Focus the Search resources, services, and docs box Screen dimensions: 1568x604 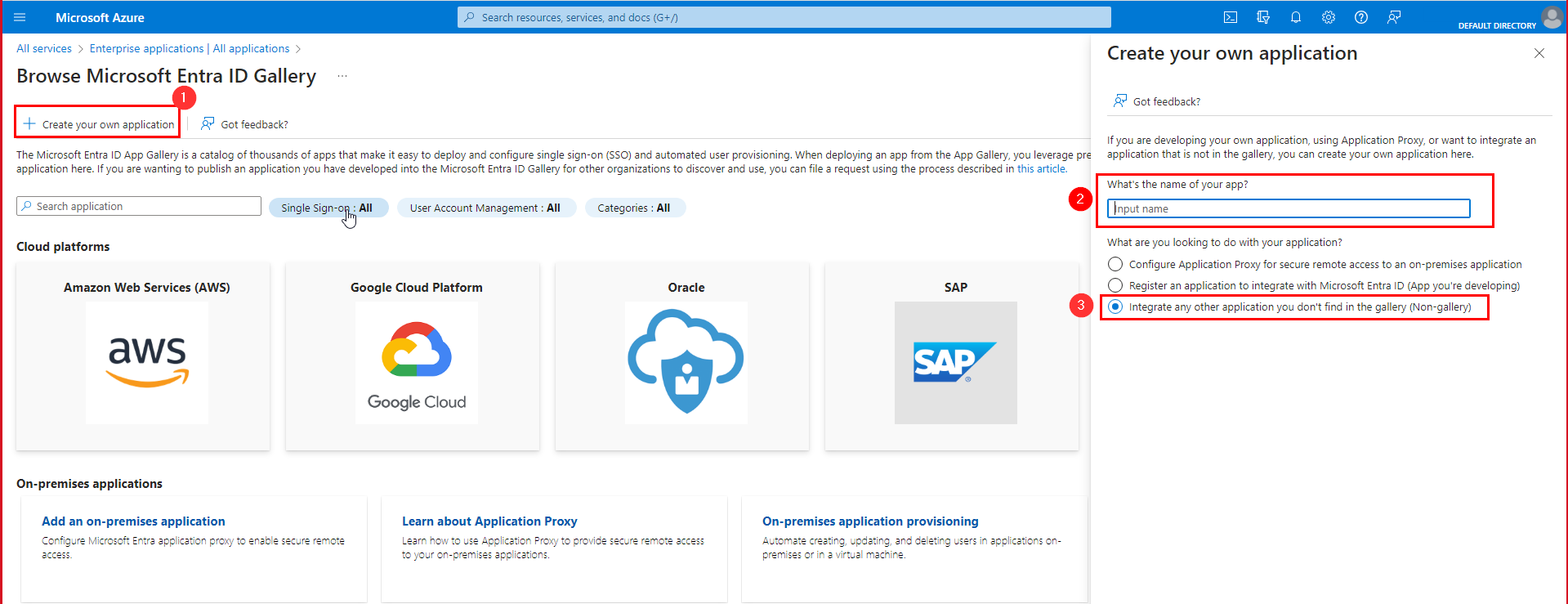coord(784,17)
